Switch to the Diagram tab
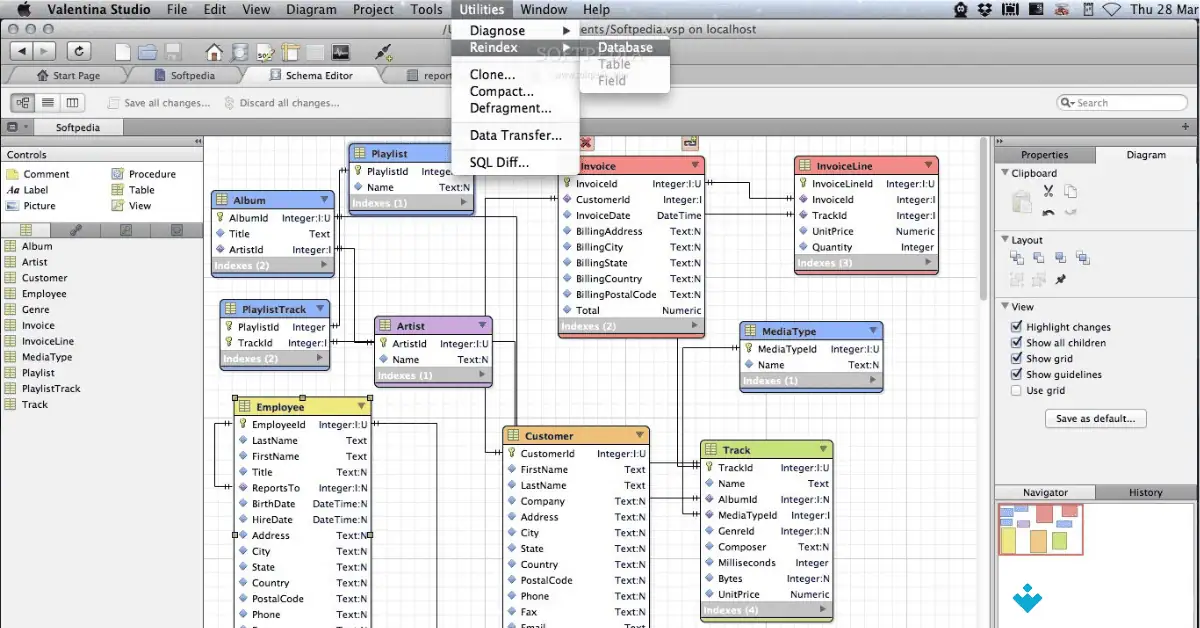 click(1145, 155)
